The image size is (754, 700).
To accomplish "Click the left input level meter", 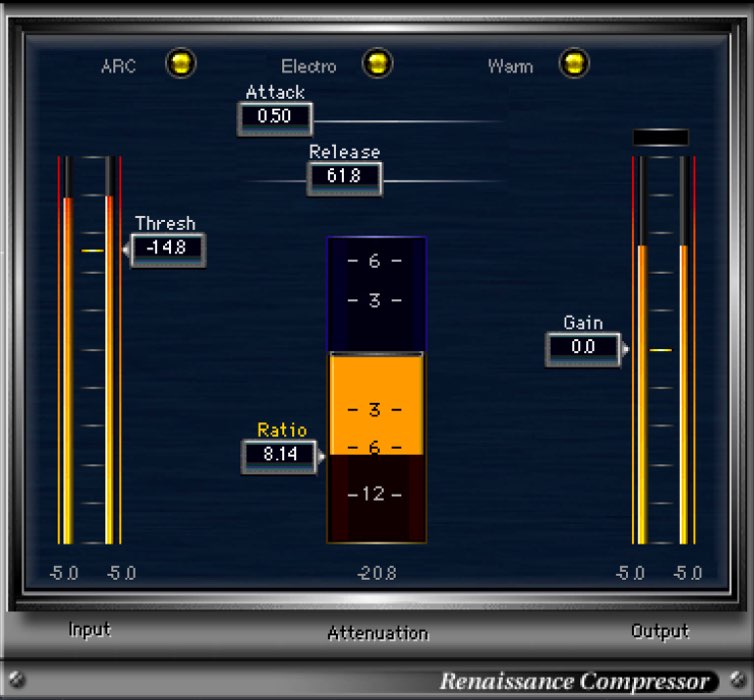I will point(66,350).
